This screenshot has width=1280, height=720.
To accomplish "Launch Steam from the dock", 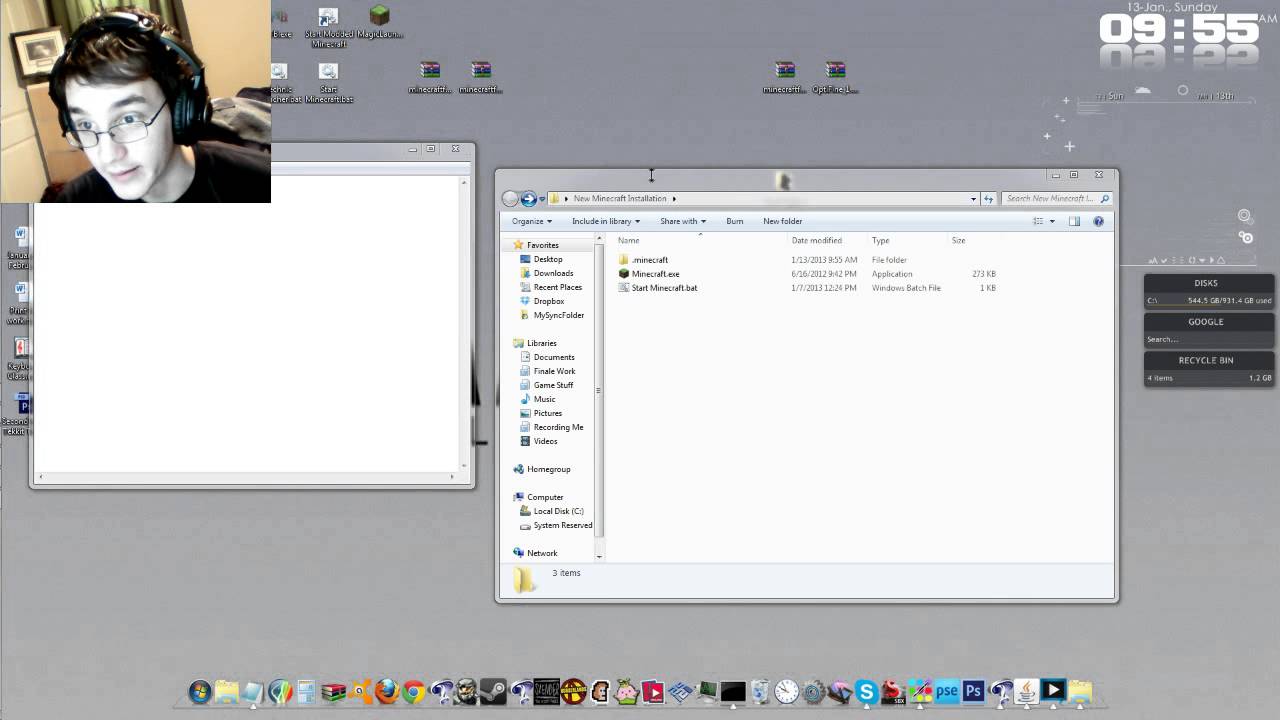I will tap(493, 692).
